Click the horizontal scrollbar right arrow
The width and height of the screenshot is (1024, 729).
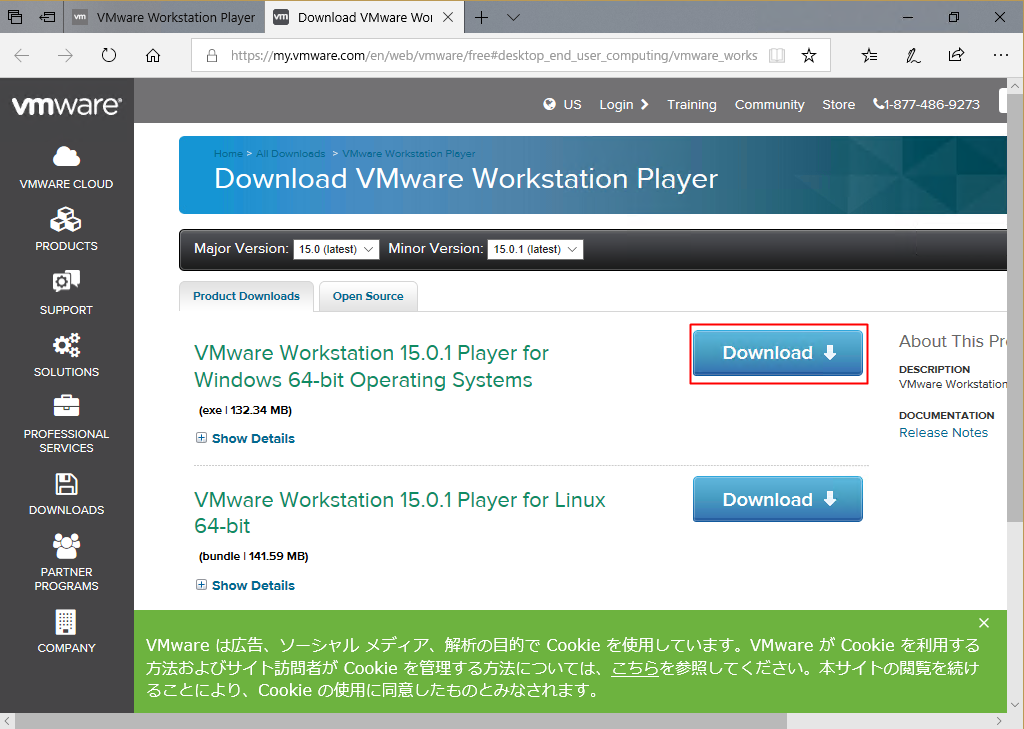click(999, 721)
